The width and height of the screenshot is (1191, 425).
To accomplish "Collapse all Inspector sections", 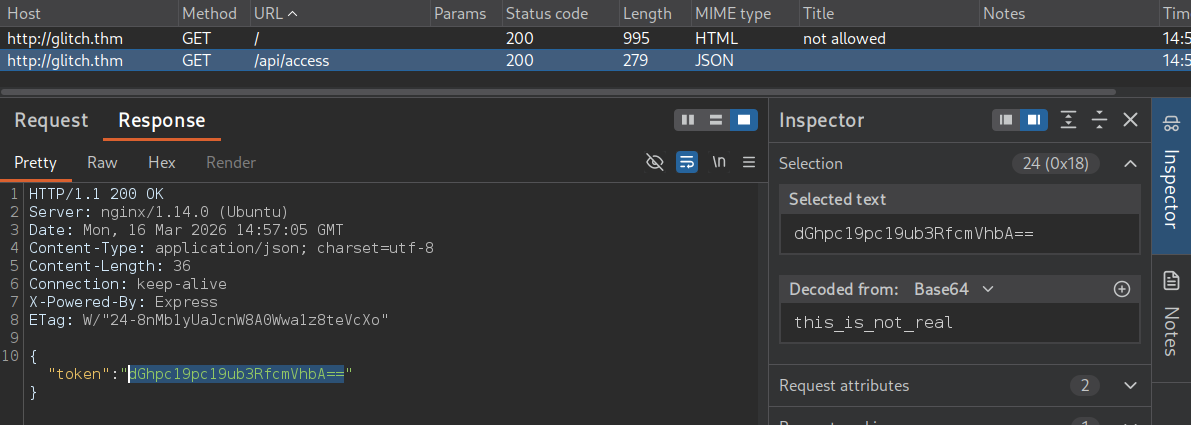I will coord(1099,120).
